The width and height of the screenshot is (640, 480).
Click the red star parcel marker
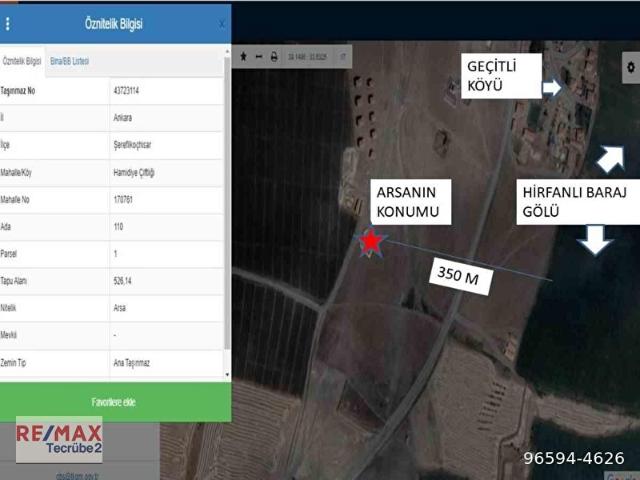coord(371,241)
